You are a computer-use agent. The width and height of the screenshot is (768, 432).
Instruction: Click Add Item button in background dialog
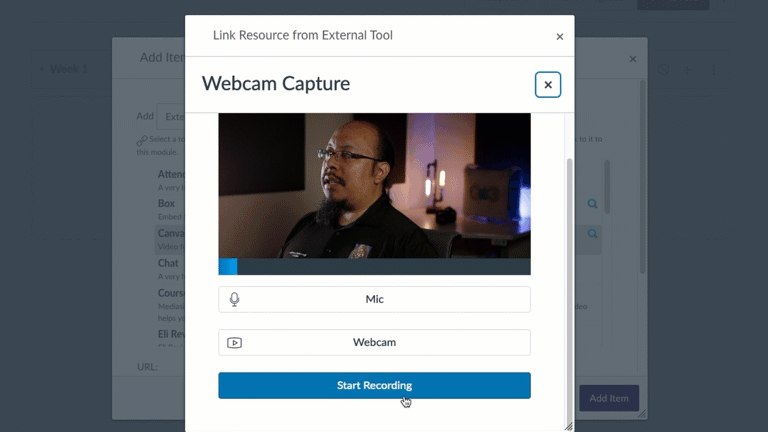pos(609,398)
